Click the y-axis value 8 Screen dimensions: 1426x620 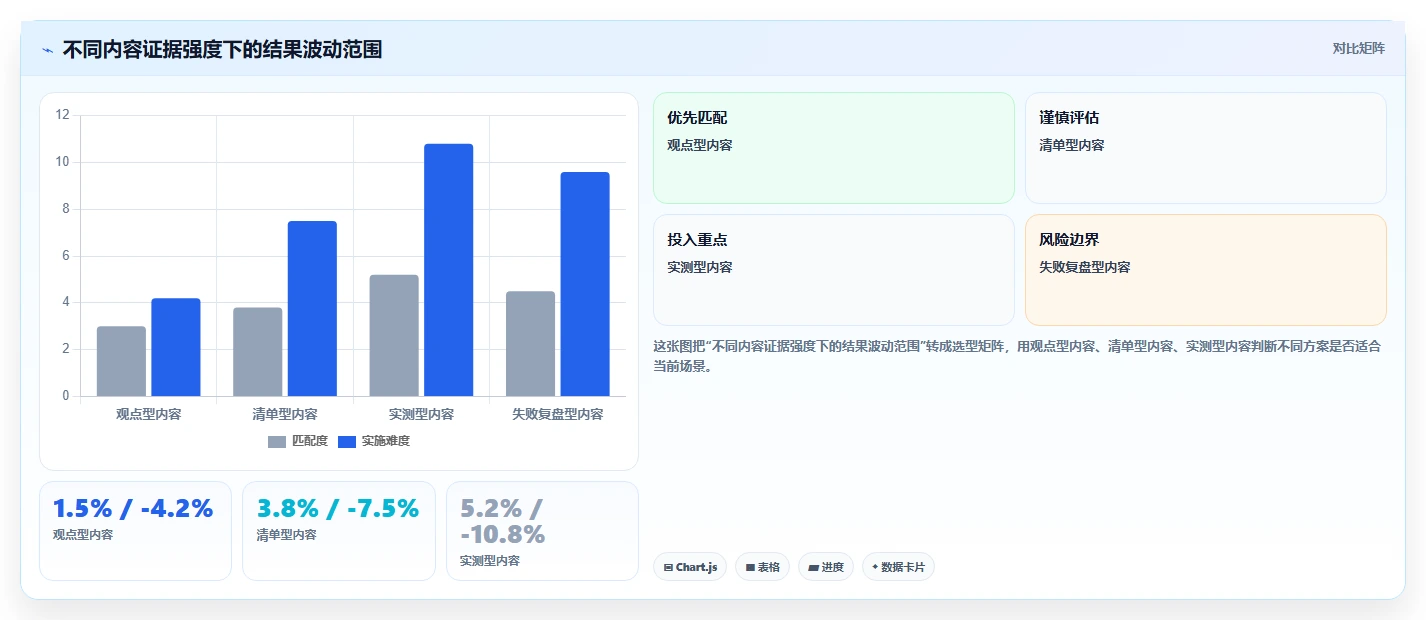pyautogui.click(x=66, y=209)
